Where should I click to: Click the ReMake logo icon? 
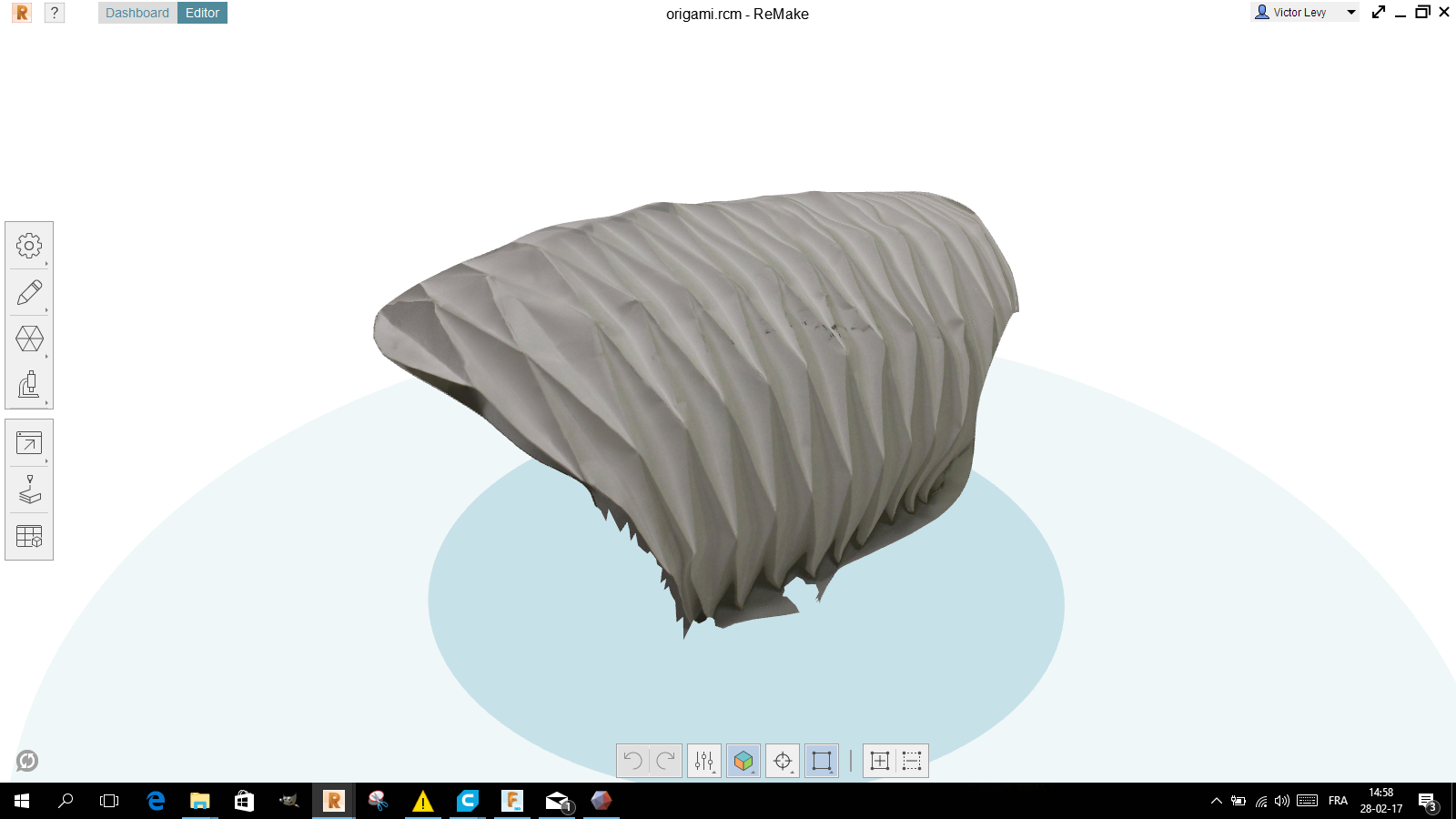click(22, 13)
